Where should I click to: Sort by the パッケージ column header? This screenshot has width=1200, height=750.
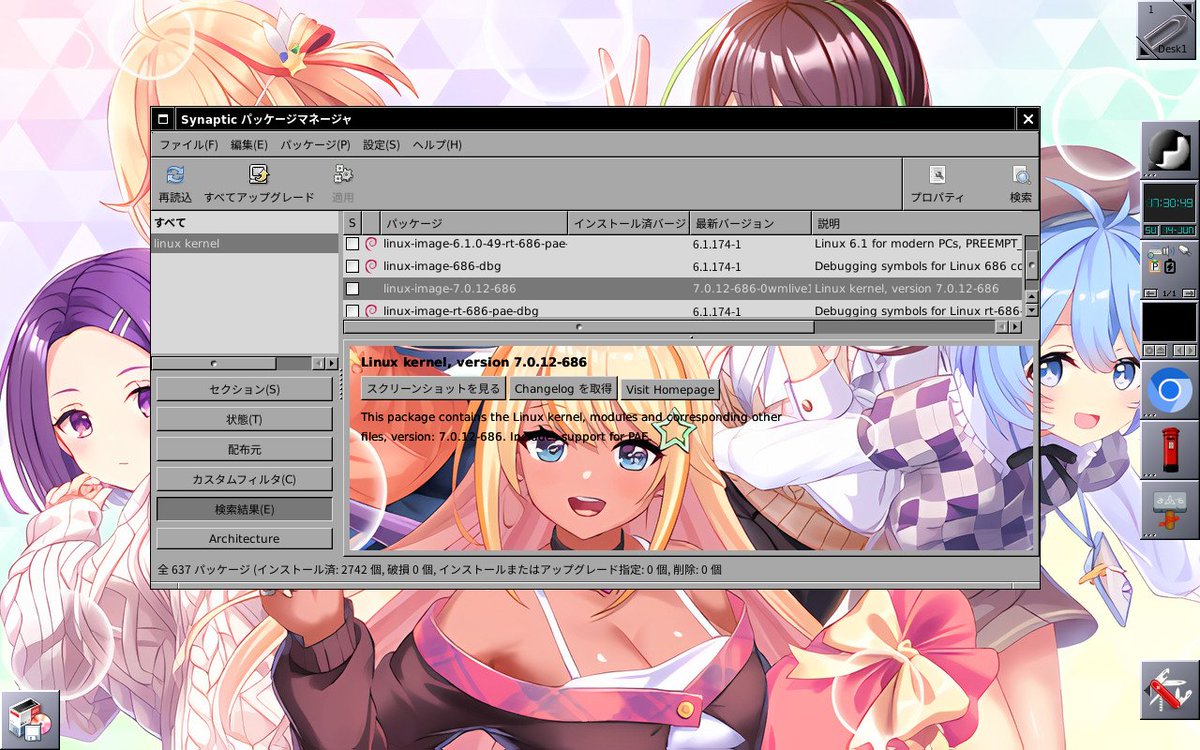[x=474, y=223]
